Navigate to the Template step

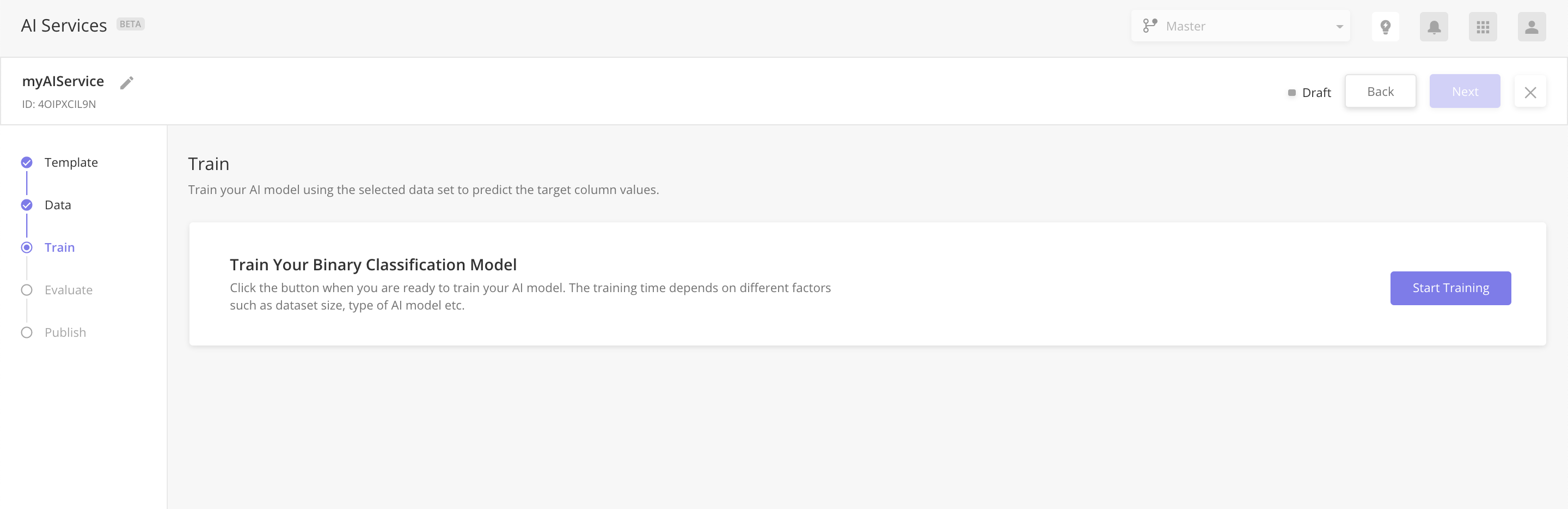tap(71, 162)
